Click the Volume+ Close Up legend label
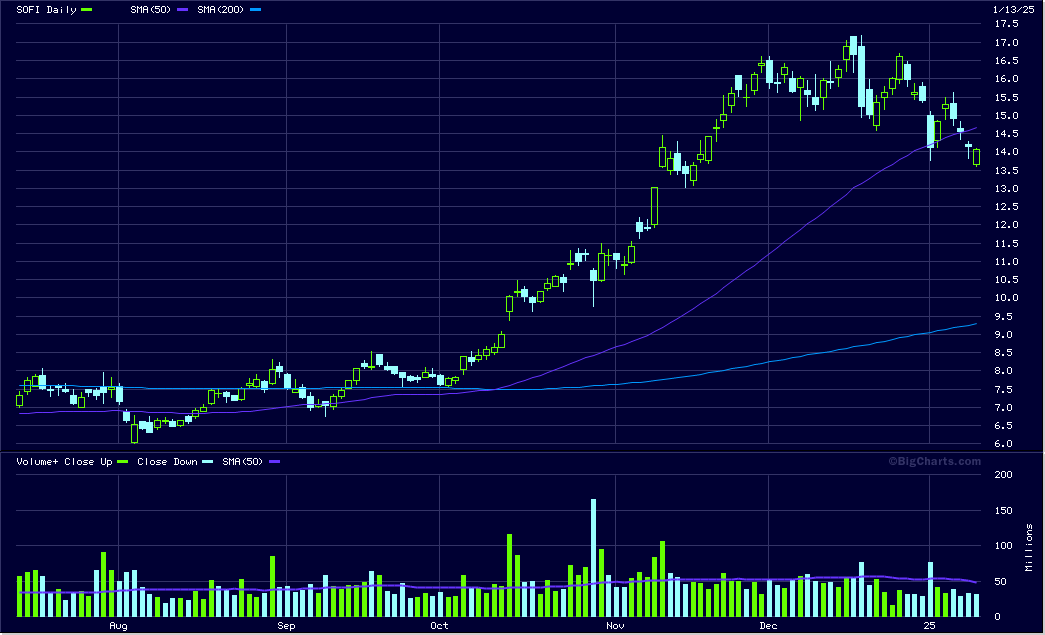 [64, 462]
